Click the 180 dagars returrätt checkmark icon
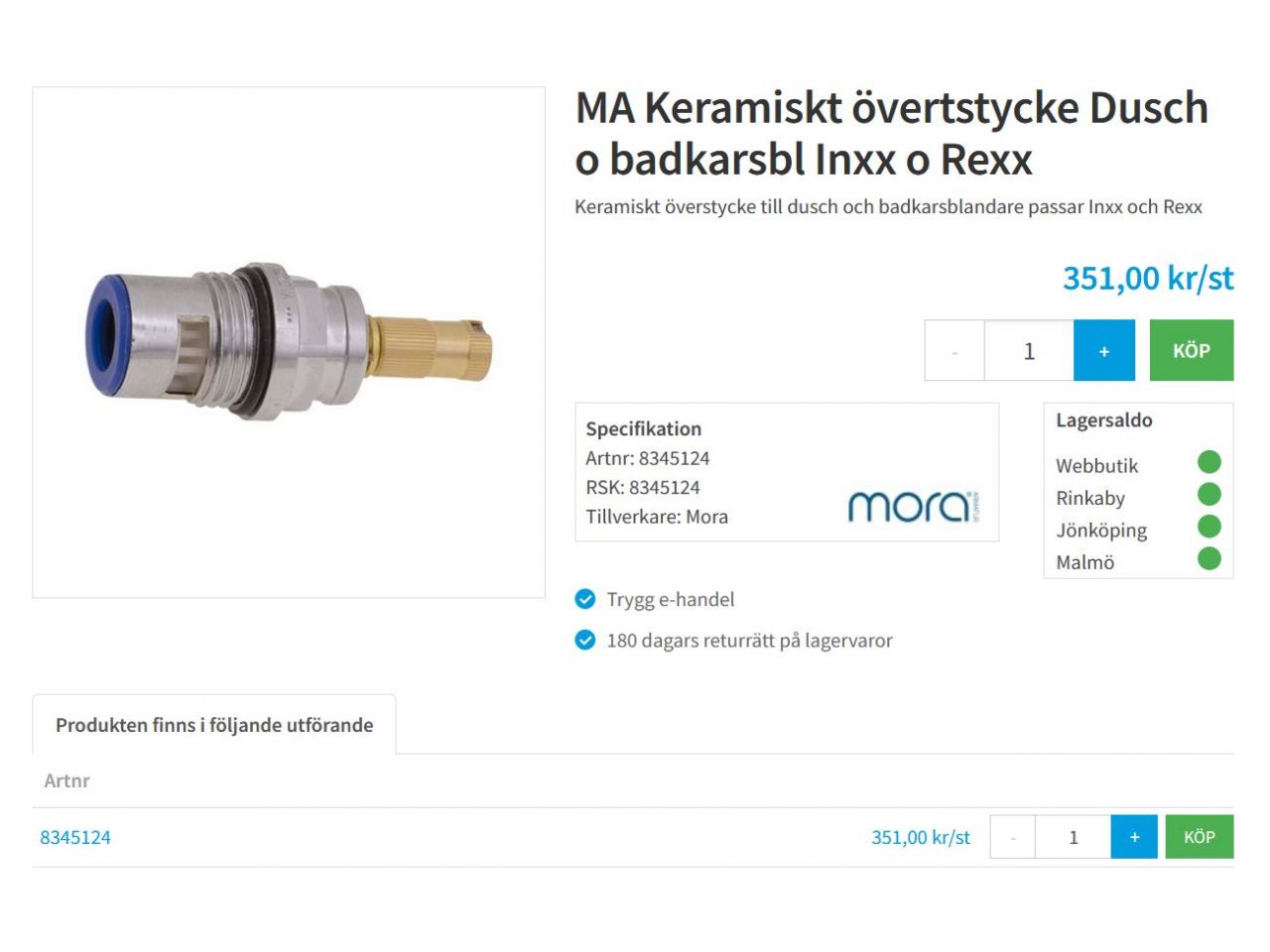 pos(585,641)
